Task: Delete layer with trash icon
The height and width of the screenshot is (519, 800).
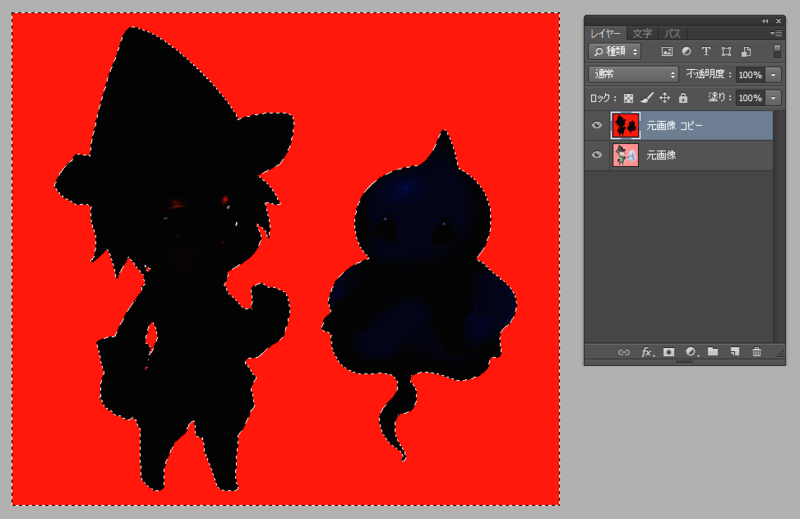Action: [x=757, y=352]
